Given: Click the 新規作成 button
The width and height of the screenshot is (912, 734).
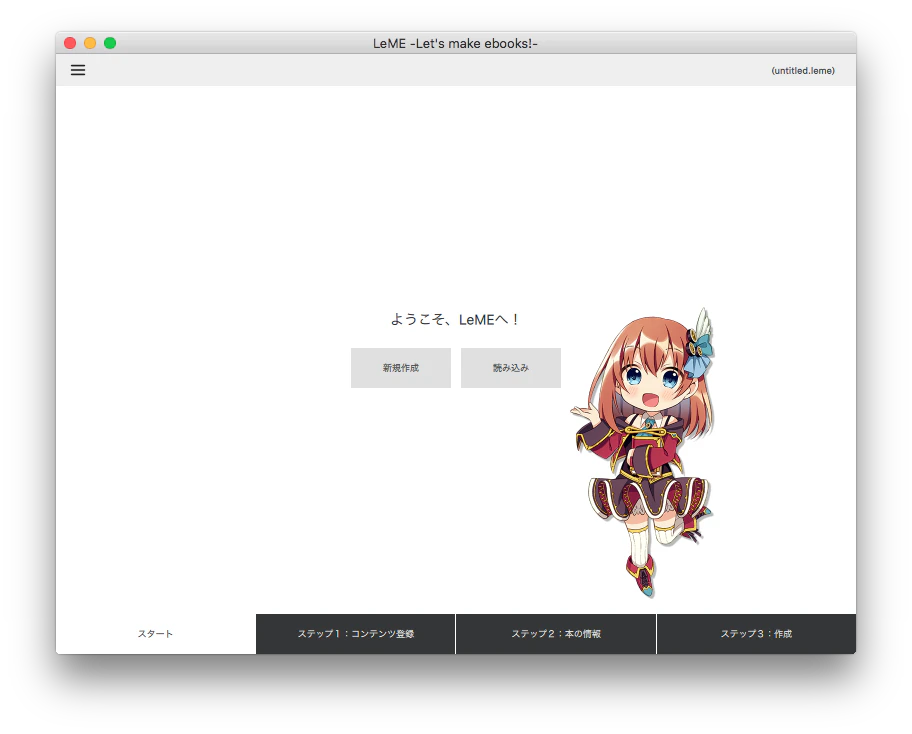Looking at the screenshot, I should 401,368.
